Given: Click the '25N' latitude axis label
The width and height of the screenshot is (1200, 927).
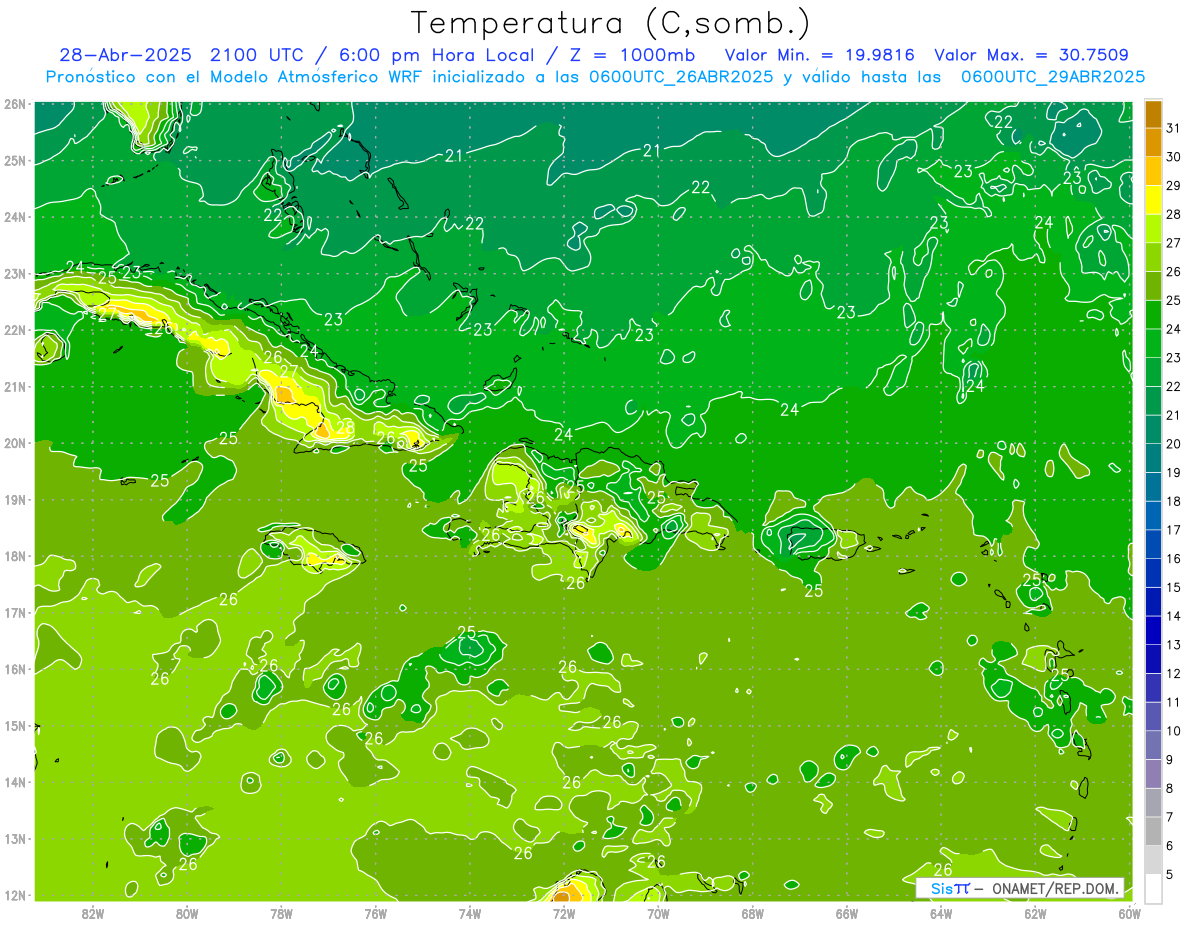Looking at the screenshot, I should [16, 160].
